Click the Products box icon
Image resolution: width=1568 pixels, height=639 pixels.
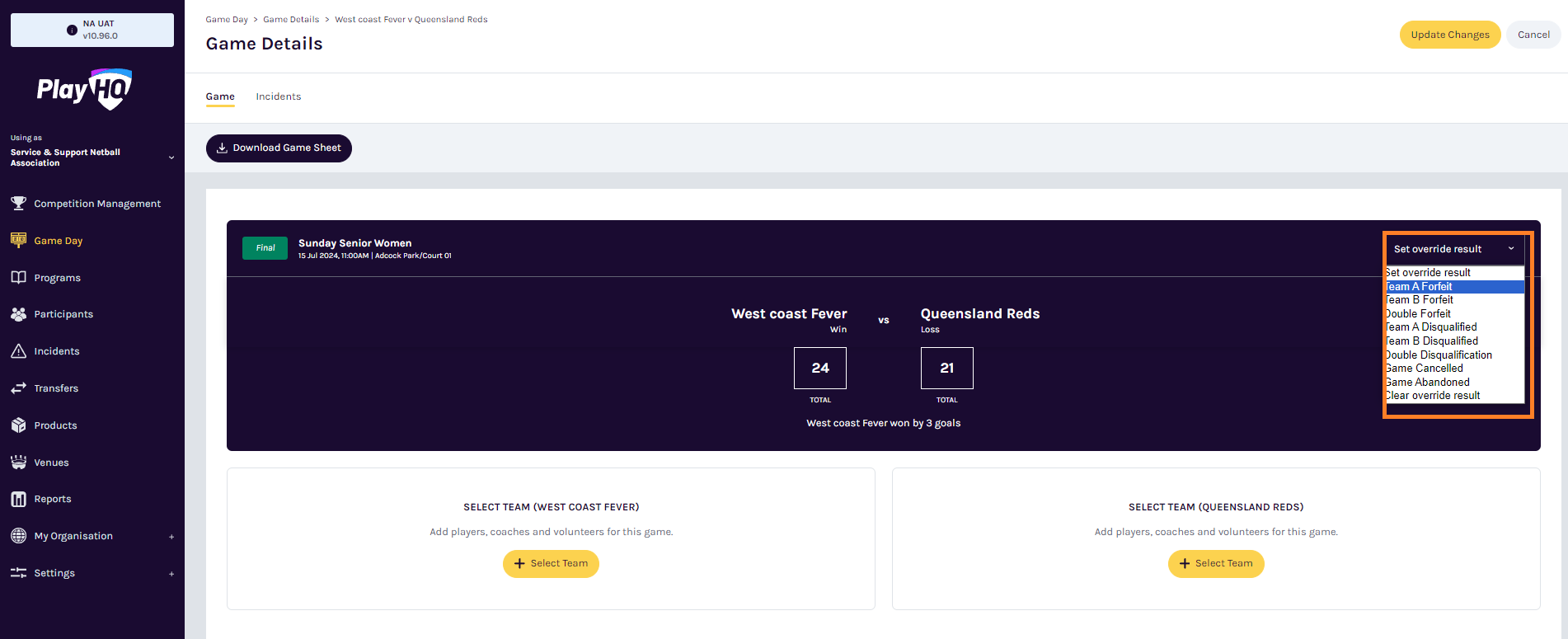[18, 425]
